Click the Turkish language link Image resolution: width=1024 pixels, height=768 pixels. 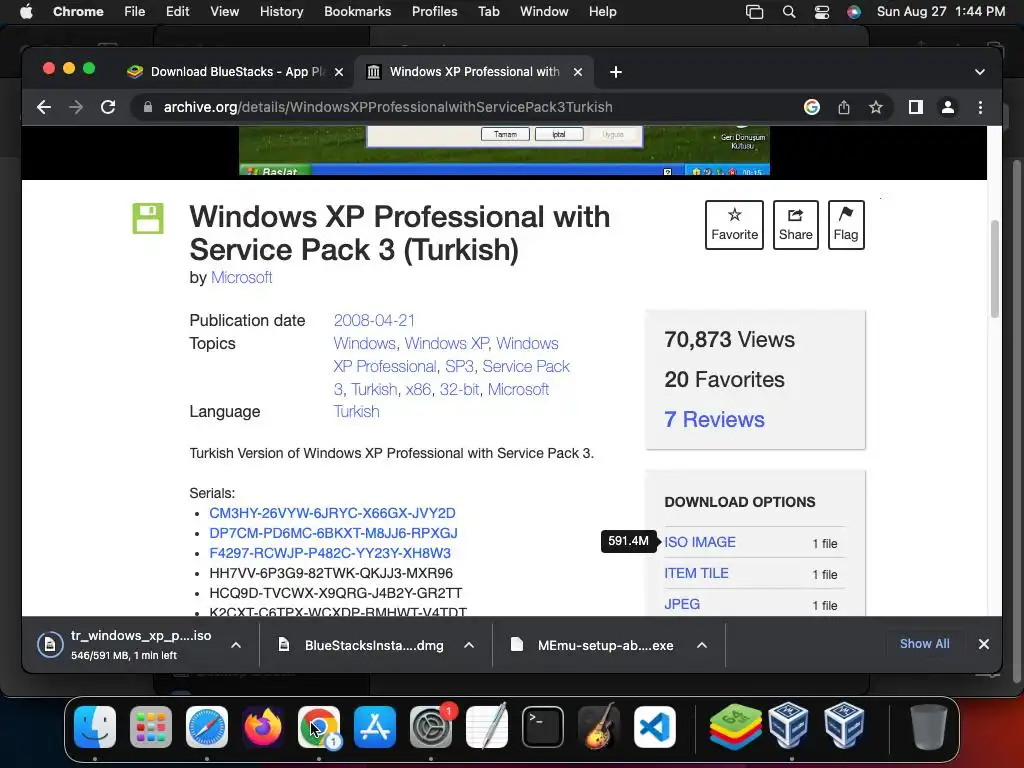(x=356, y=411)
